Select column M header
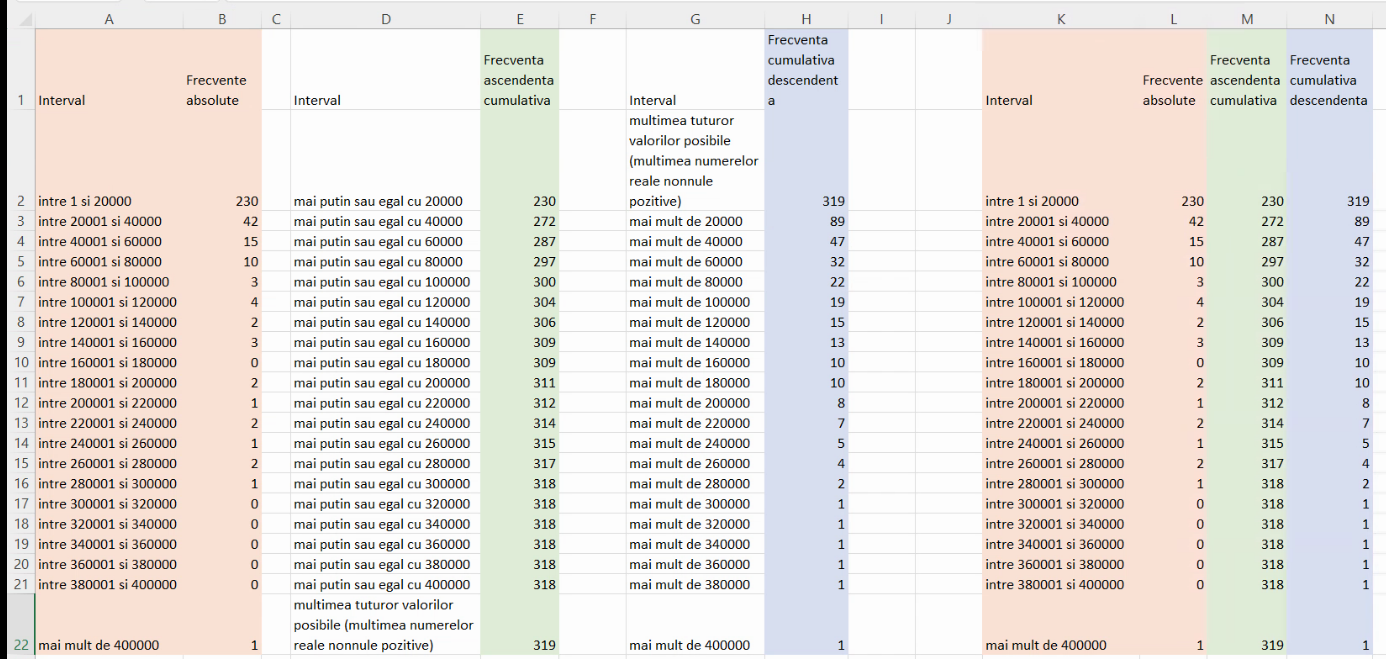This screenshot has width=1386, height=659. [1246, 18]
